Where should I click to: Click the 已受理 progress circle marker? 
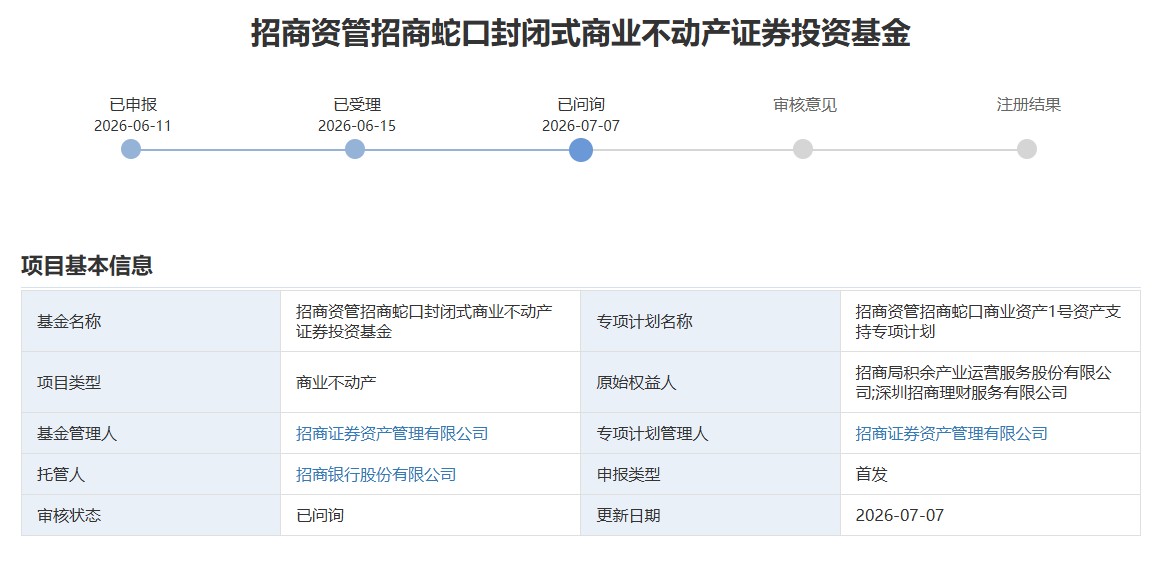(x=355, y=149)
